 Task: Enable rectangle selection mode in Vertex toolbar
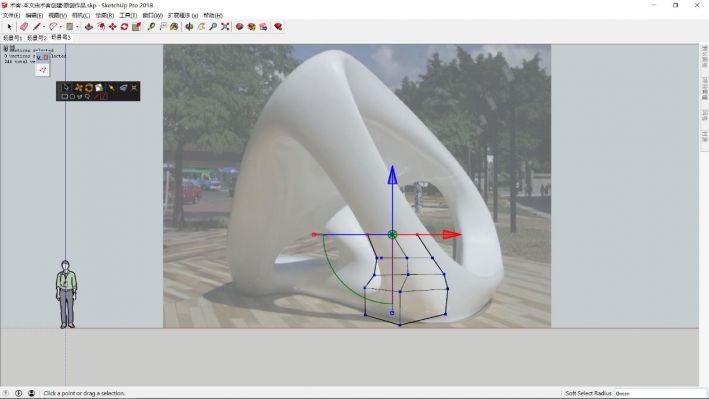click(64, 96)
